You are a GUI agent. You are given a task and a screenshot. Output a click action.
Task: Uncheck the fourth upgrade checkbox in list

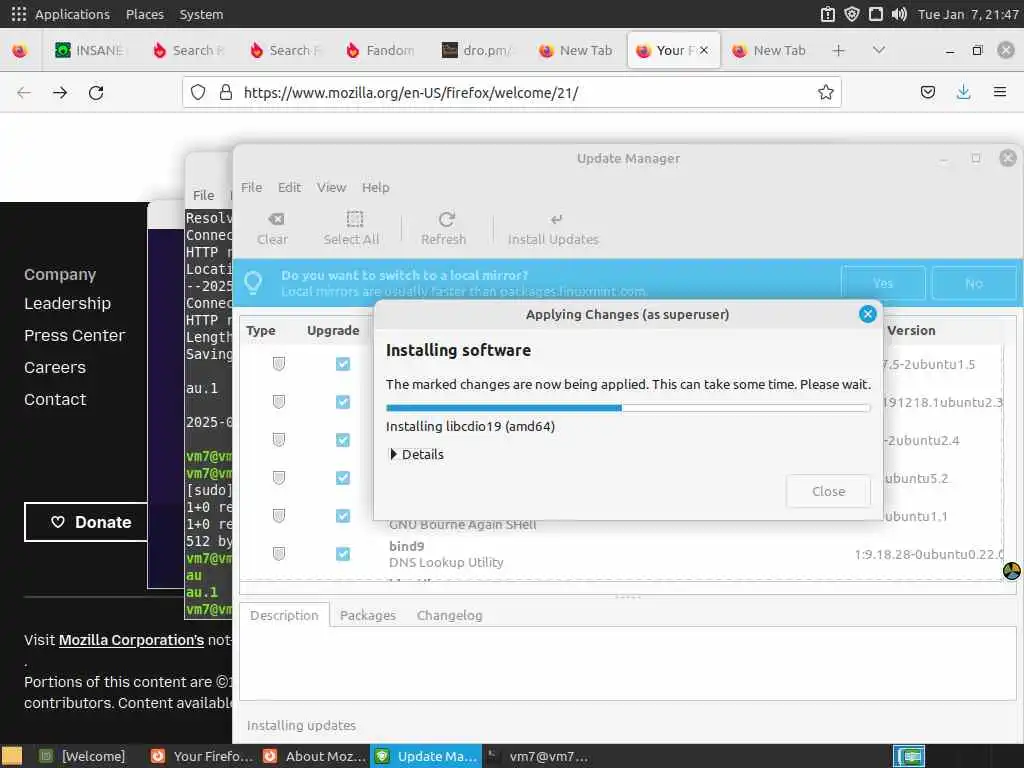pos(343,477)
